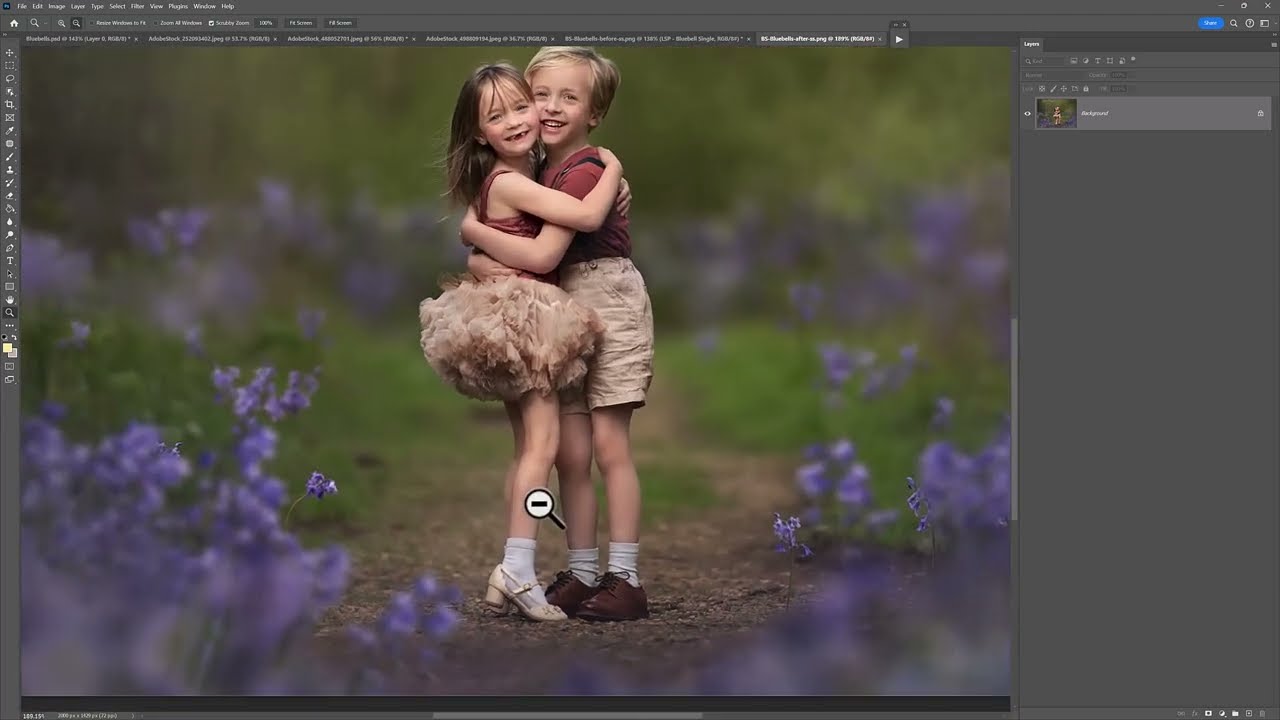
Task: Open the Image menu
Action: point(57,6)
